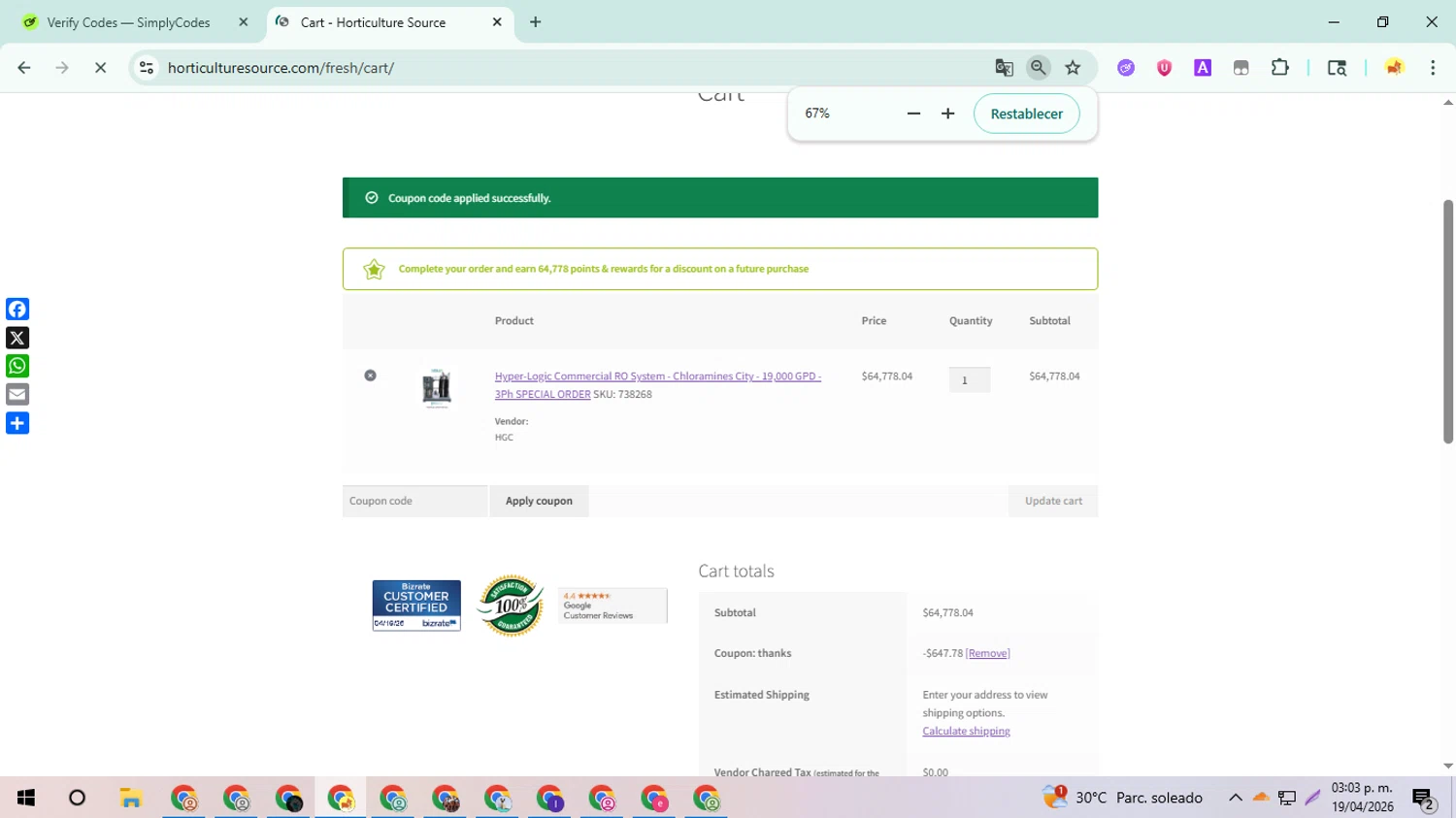Click the 'Quantity' column header

click(971, 320)
